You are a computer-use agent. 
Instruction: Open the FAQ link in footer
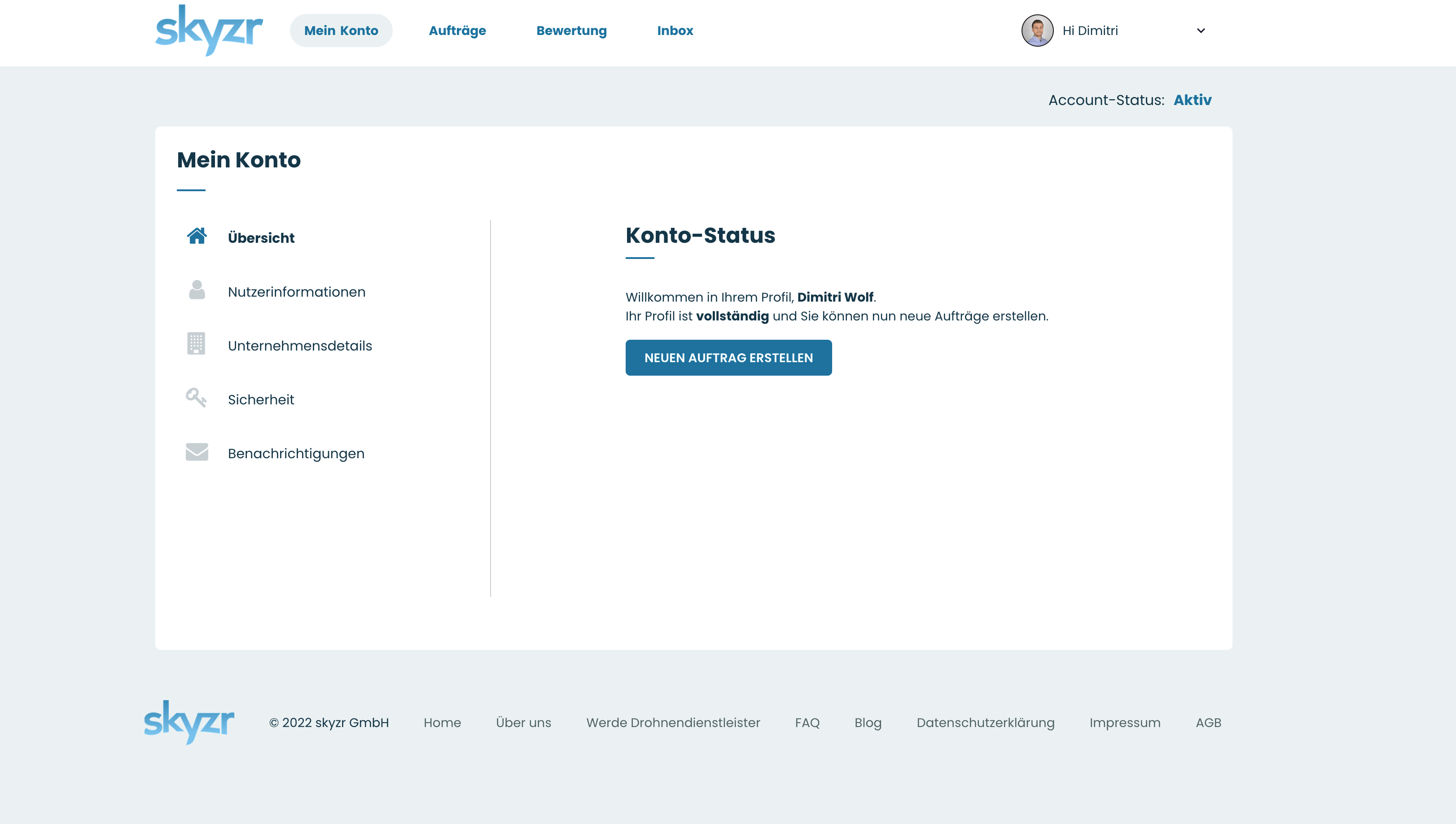[807, 723]
